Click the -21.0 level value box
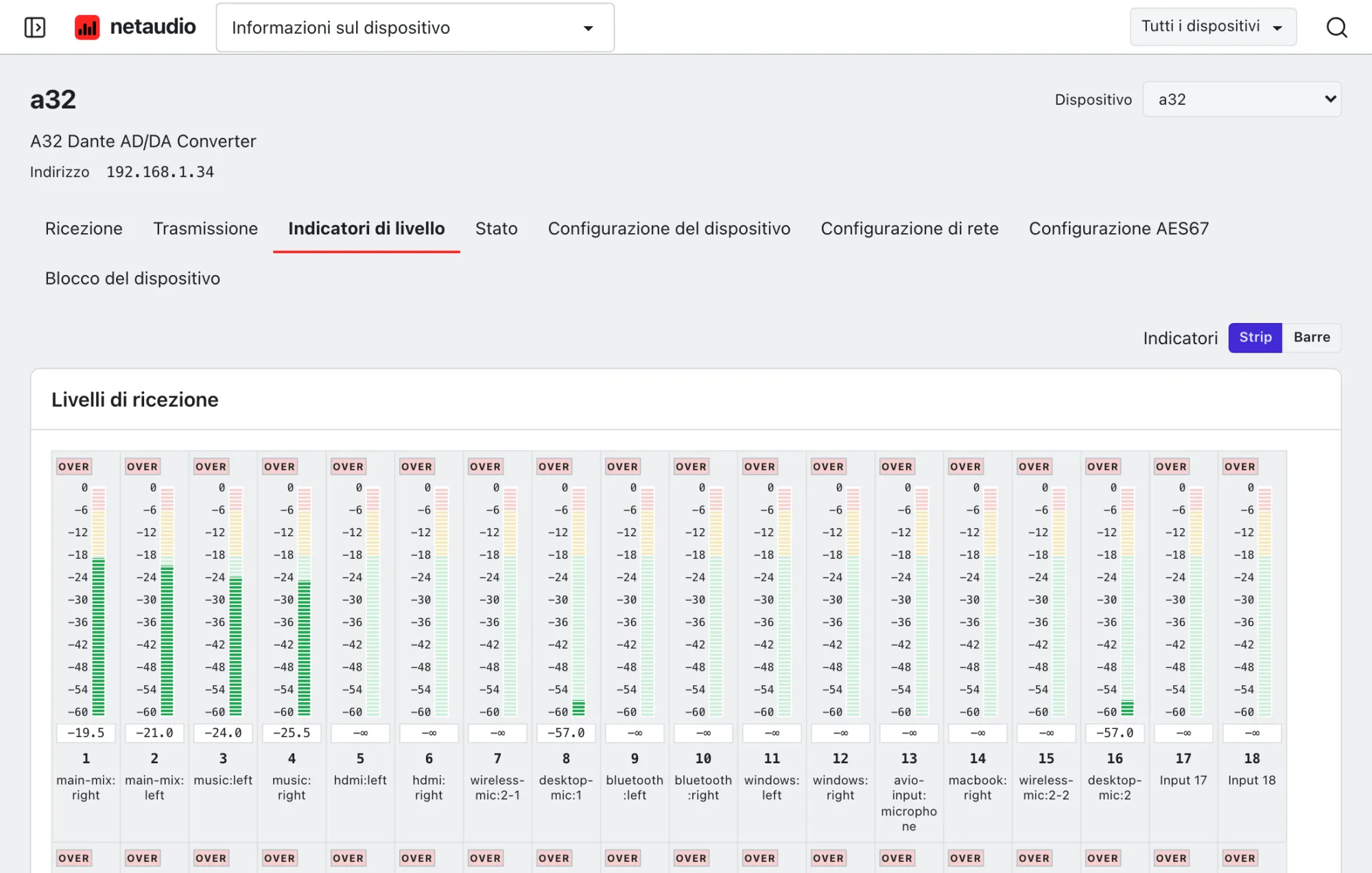 (154, 733)
